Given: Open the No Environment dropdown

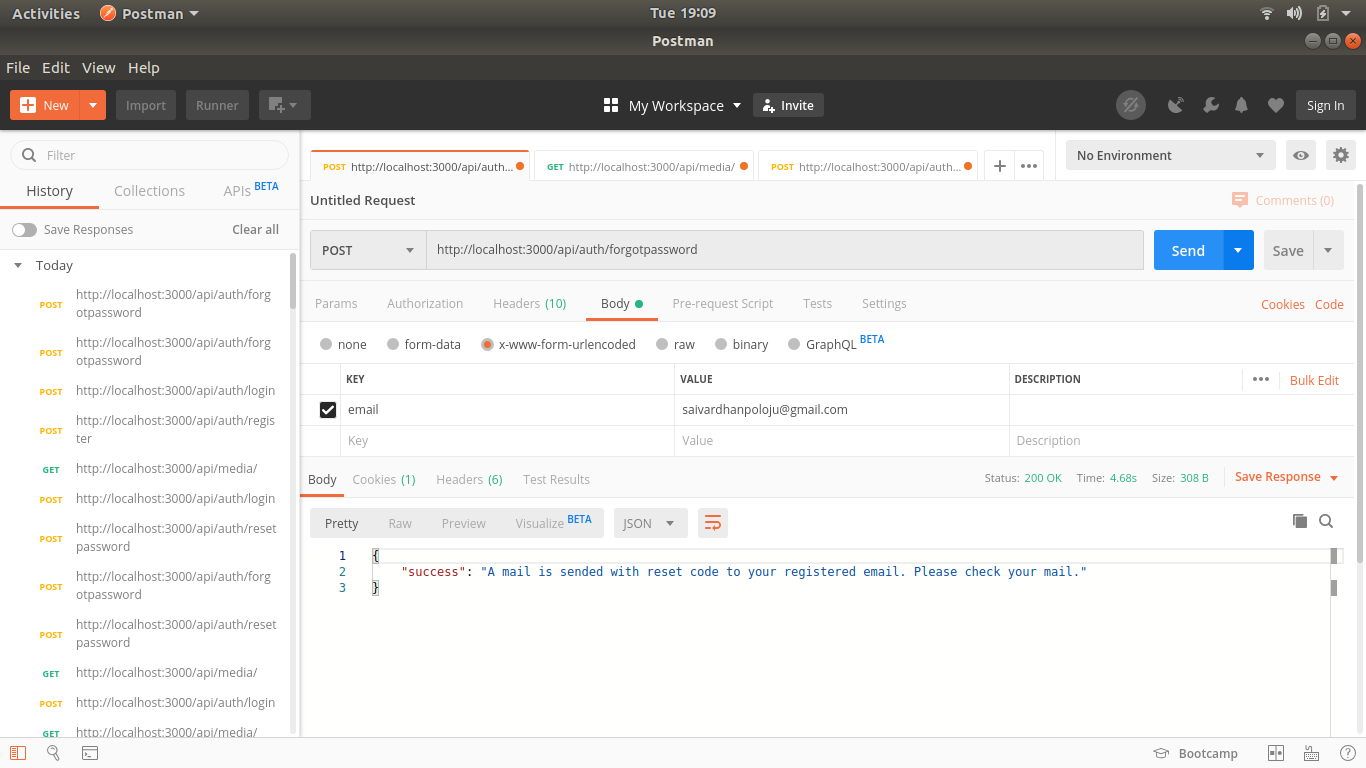Looking at the screenshot, I should pos(1171,155).
